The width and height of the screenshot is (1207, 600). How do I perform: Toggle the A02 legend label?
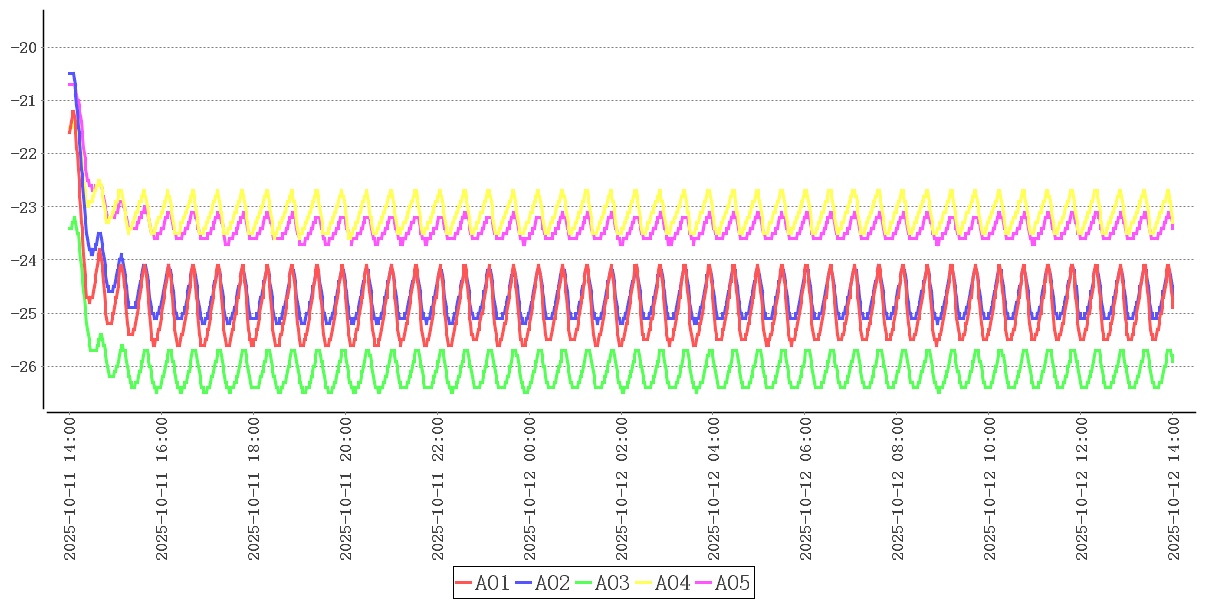pos(553,583)
